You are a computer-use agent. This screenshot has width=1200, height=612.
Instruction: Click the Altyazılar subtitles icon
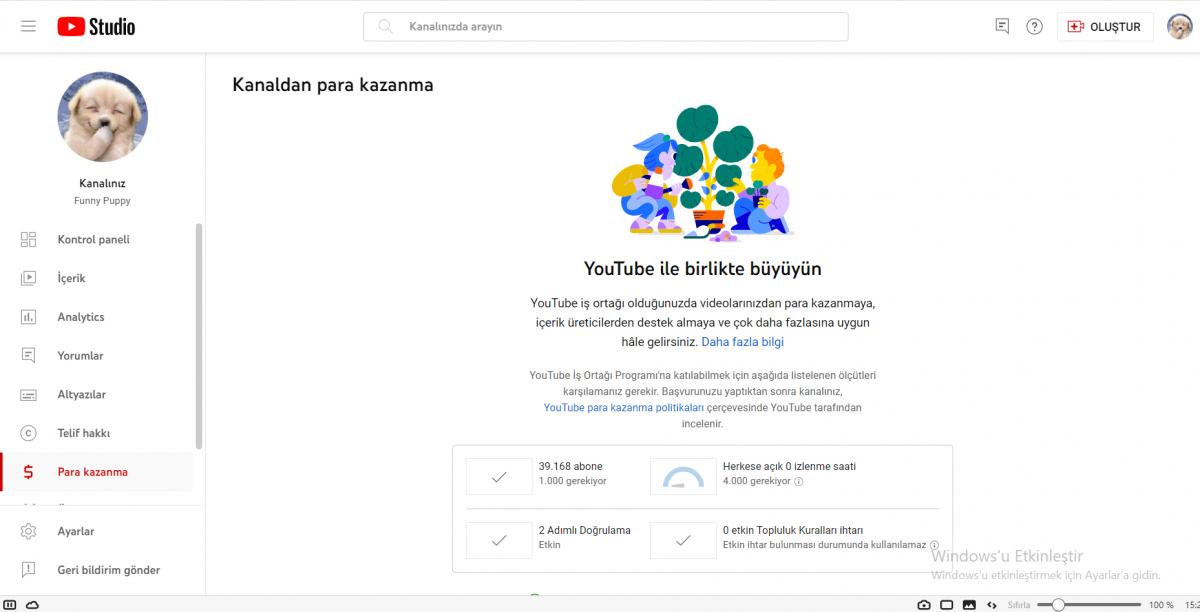click(28, 394)
